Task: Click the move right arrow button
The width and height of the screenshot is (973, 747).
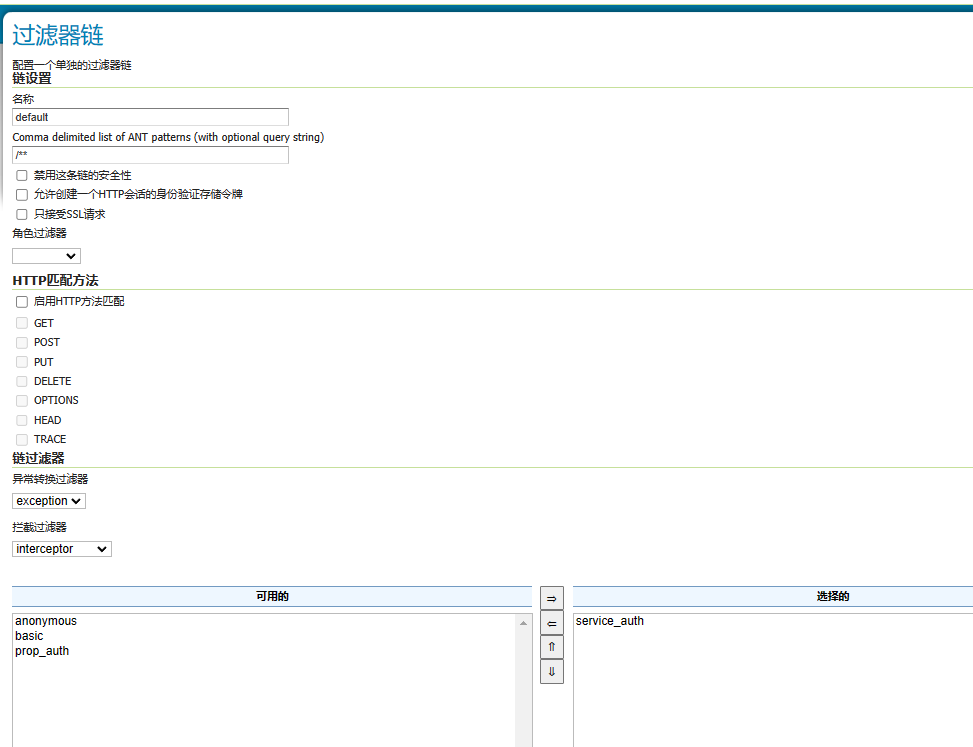Action: [x=551, y=598]
